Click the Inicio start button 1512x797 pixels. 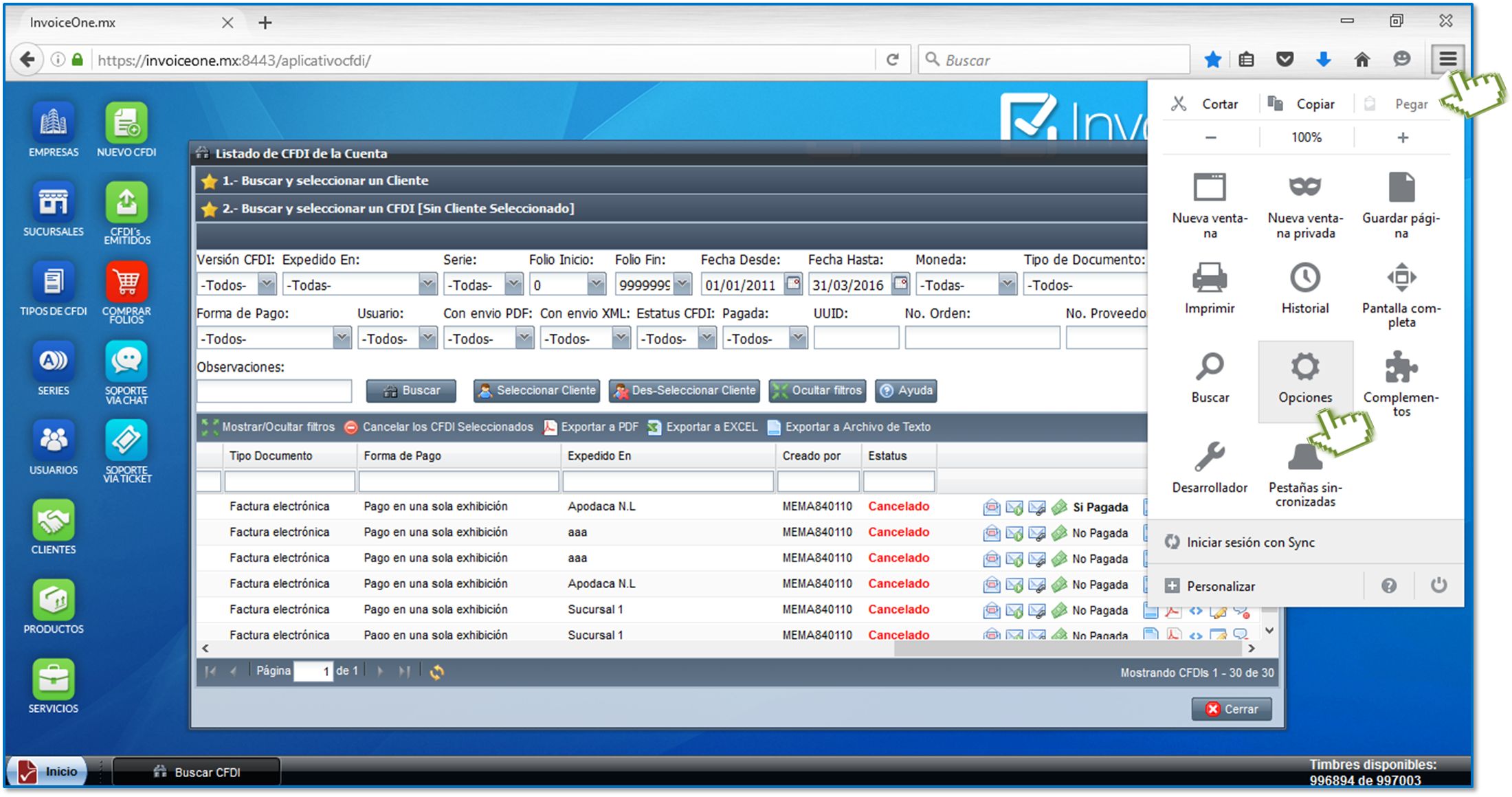tap(47, 772)
